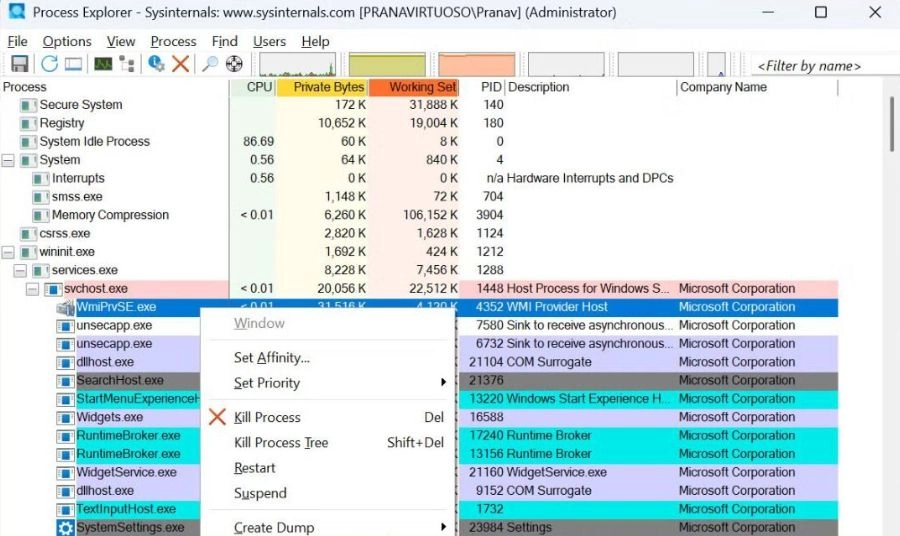The image size is (900, 536).
Task: Click the lower pane view toolbar icon
Action: (x=73, y=64)
